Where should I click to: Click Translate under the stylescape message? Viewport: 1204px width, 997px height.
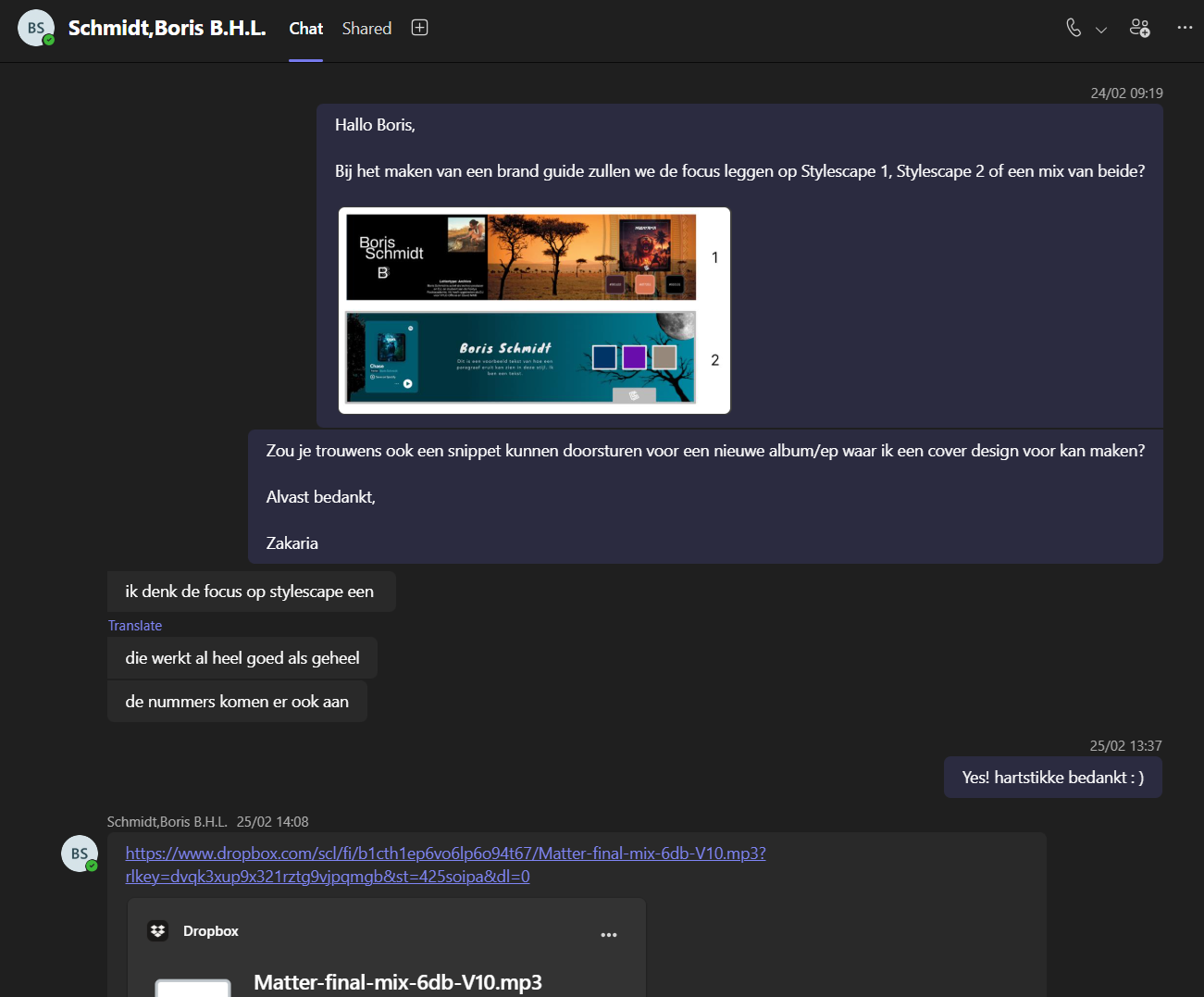[135, 626]
